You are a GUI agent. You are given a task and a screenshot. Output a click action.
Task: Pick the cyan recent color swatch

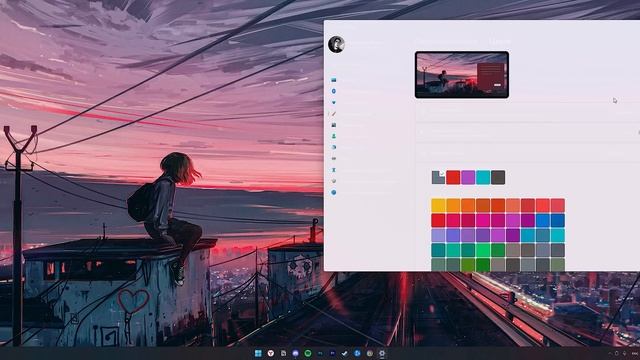click(x=483, y=178)
